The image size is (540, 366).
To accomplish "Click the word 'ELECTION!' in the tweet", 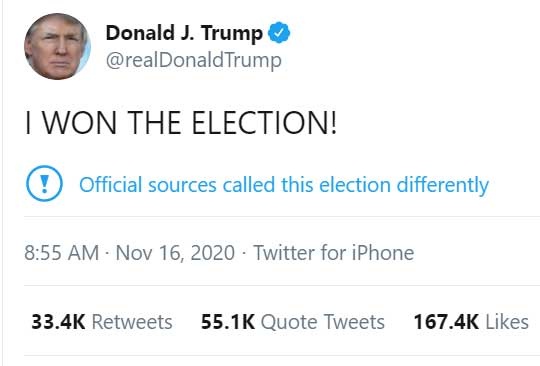I will click(x=264, y=123).
